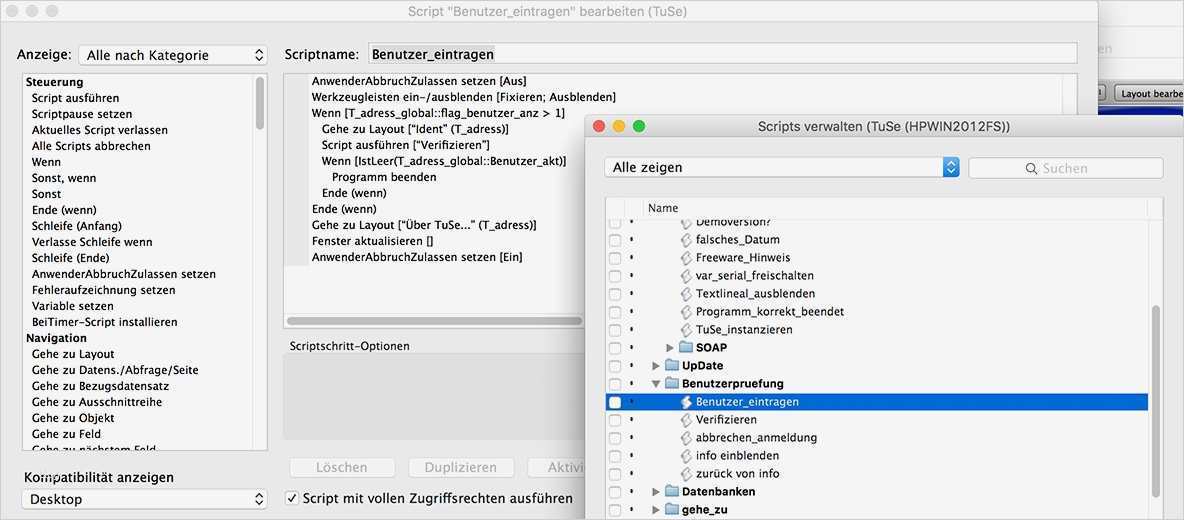Open the Alle zeigen filter dropdown
The height and width of the screenshot is (520, 1184).
[x=782, y=168]
